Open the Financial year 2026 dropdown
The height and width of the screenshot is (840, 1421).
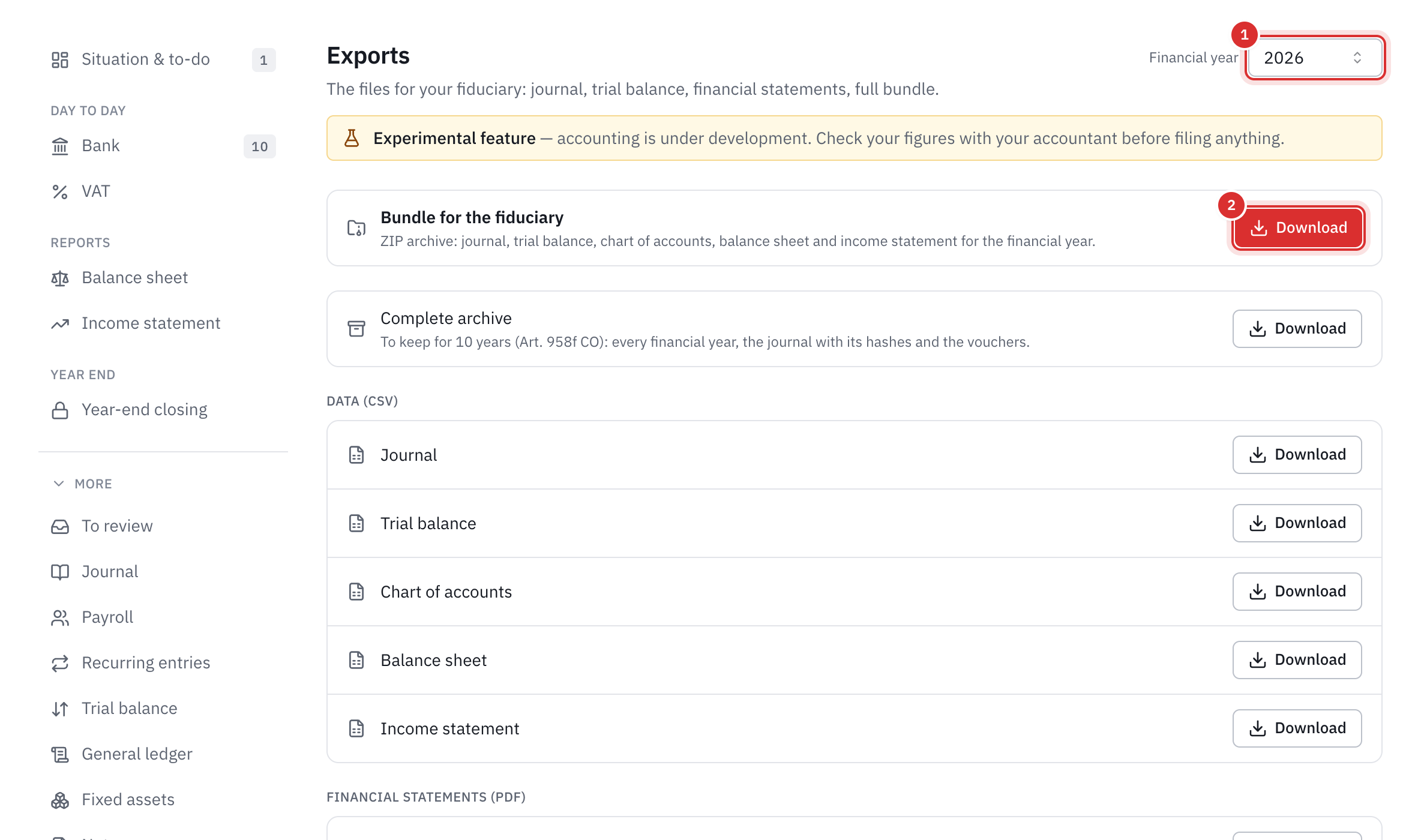[1314, 58]
